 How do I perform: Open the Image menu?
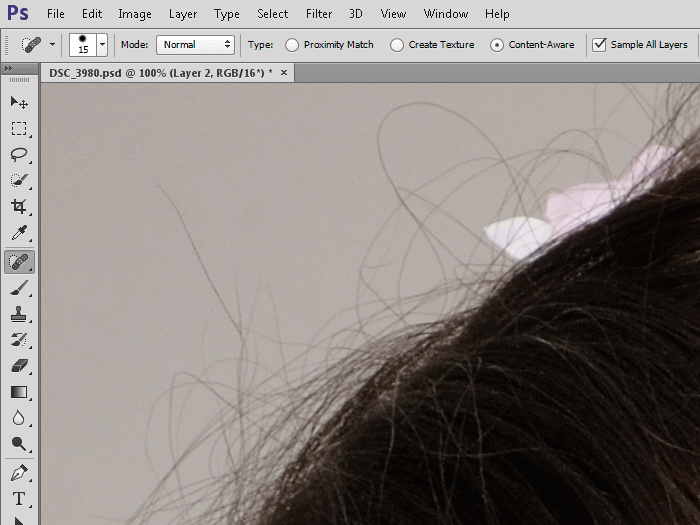pyautogui.click(x=135, y=14)
